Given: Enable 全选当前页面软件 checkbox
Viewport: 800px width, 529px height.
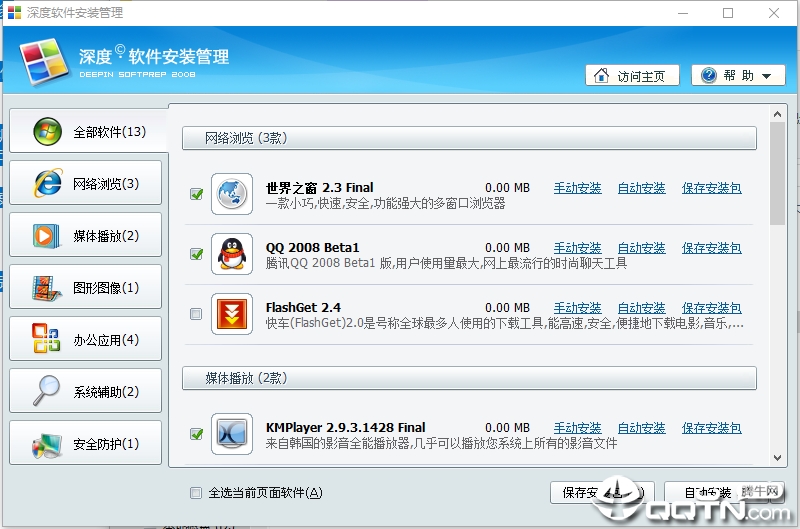Looking at the screenshot, I should coord(196,493).
